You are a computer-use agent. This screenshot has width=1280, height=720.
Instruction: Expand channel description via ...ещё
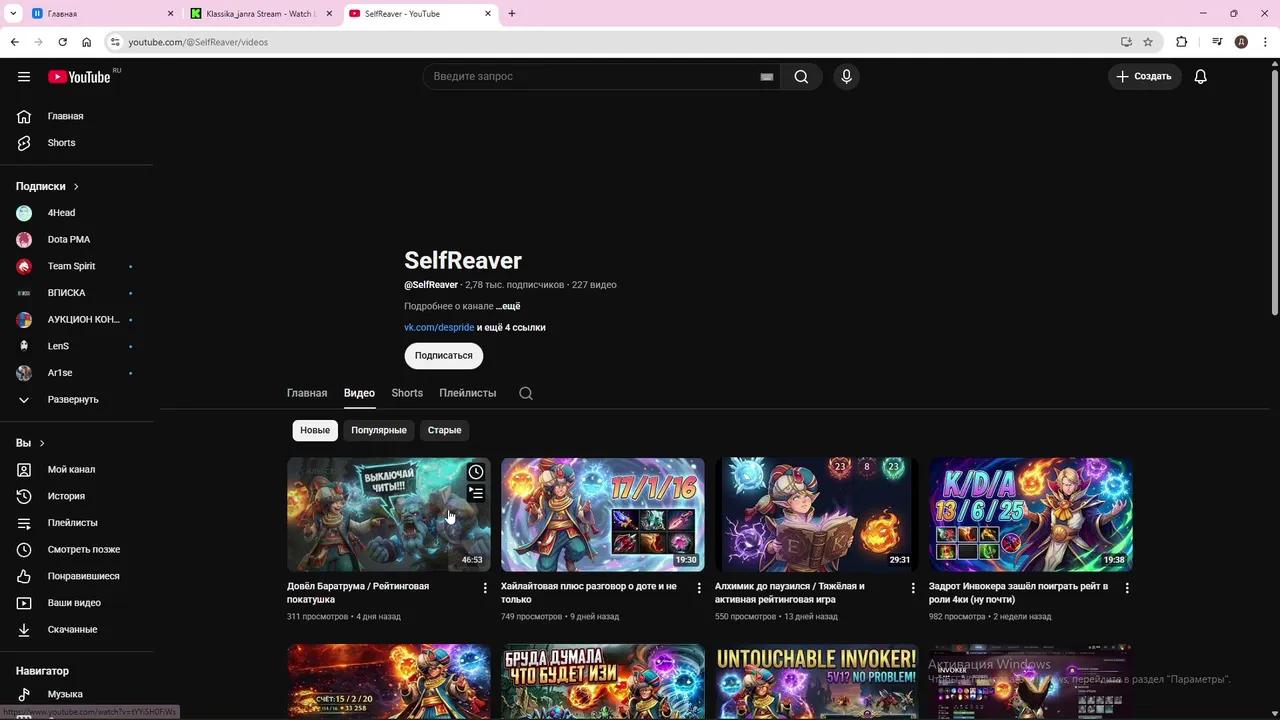(508, 306)
